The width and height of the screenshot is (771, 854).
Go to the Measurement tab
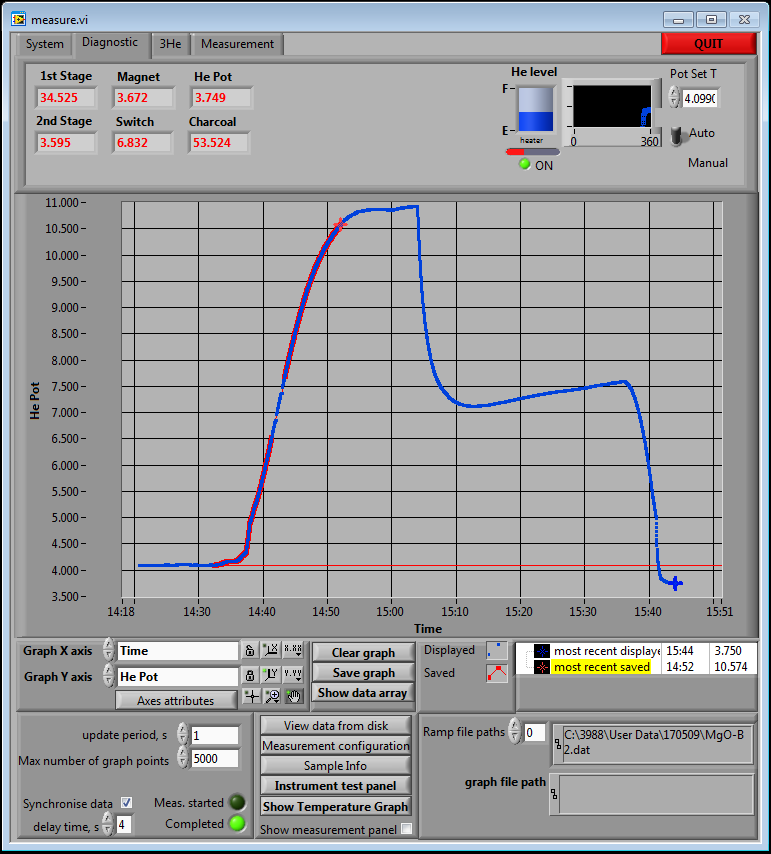tap(237, 44)
